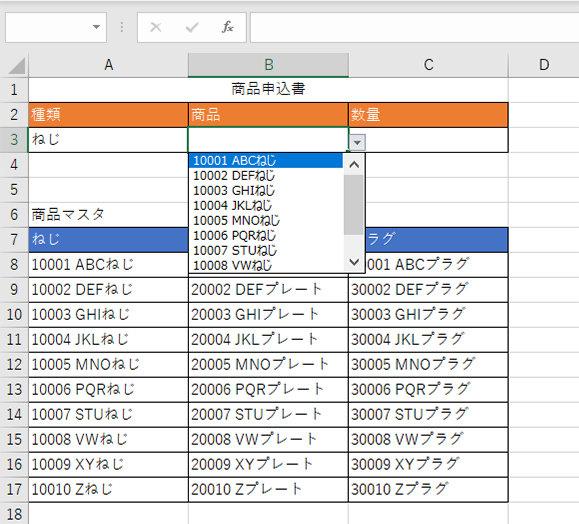Click the dropdown list scrollbar thumb
The width and height of the screenshot is (579, 524).
[x=354, y=205]
